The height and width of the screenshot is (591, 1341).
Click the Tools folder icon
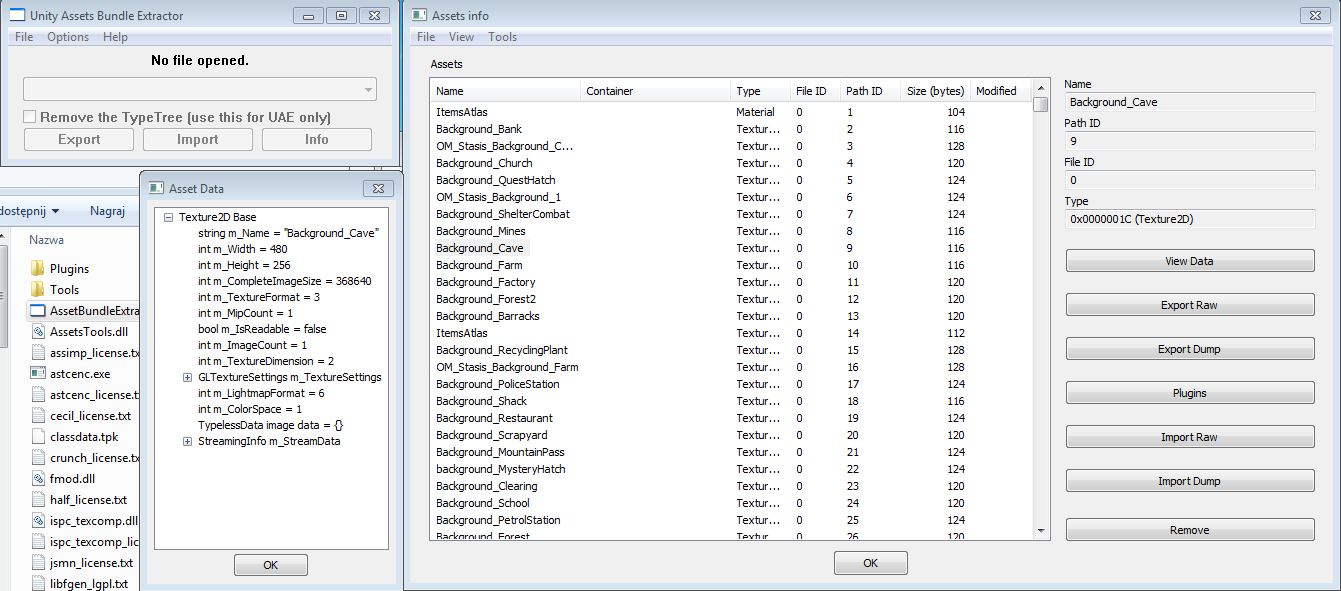pyautogui.click(x=38, y=289)
